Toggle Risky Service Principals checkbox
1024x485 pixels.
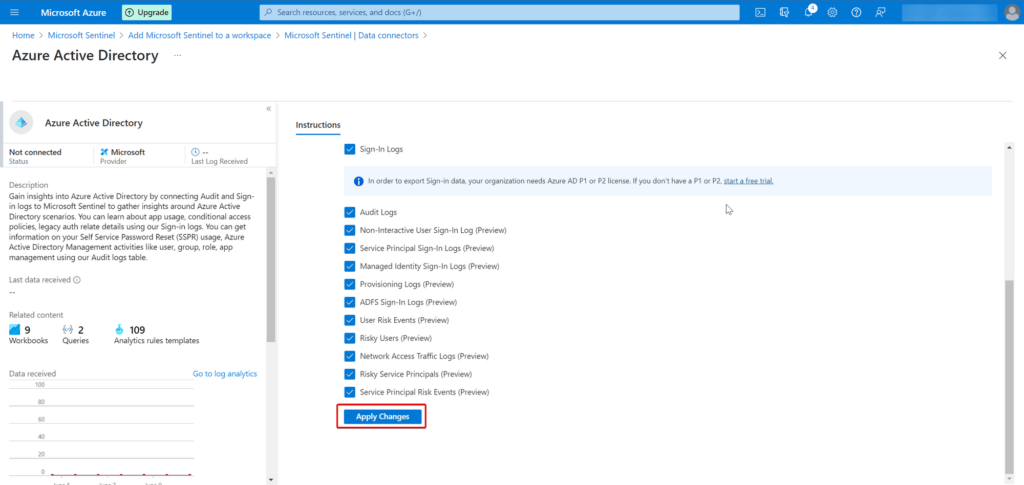pyautogui.click(x=349, y=374)
